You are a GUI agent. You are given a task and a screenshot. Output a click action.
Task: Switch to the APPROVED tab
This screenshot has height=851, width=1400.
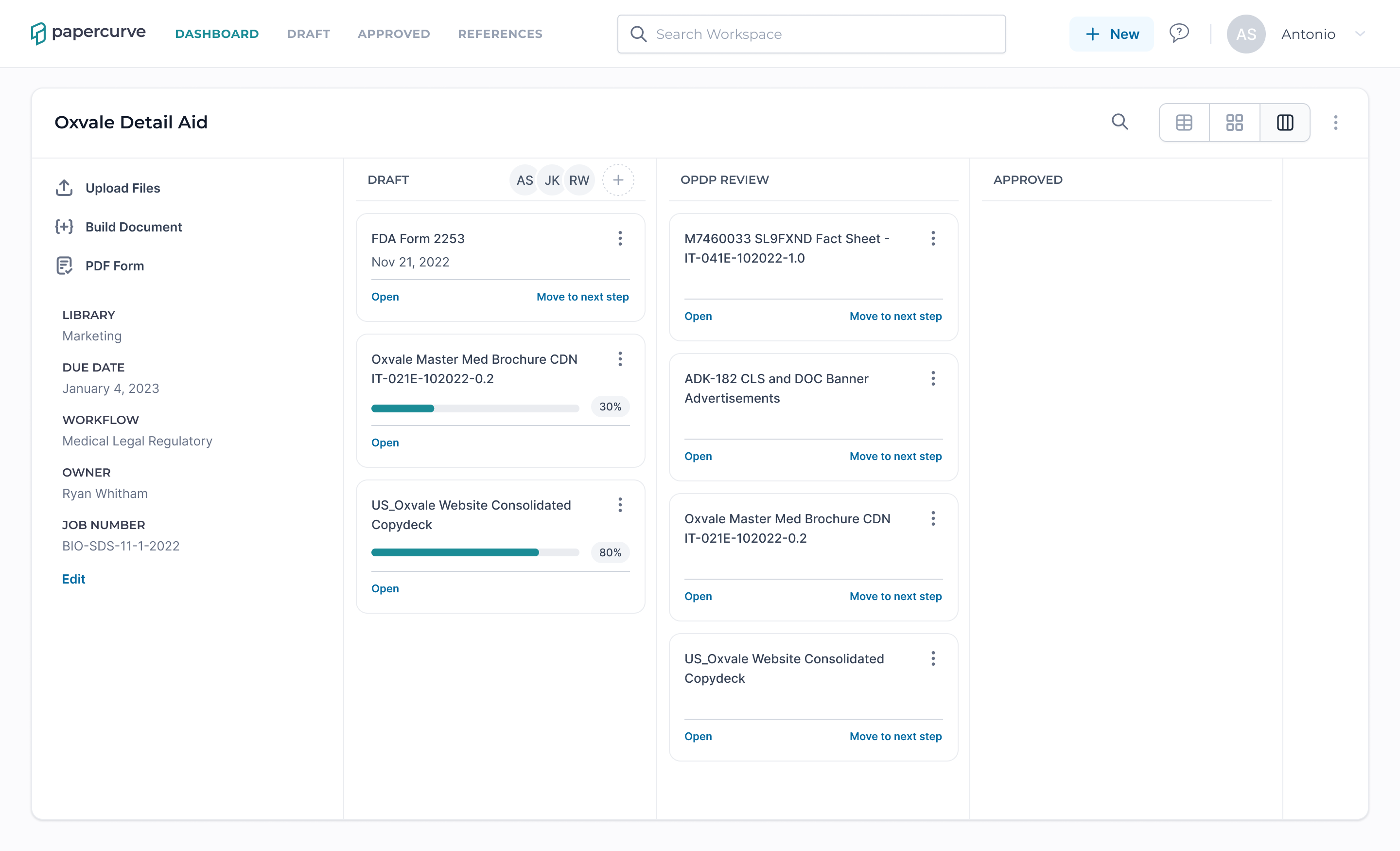(x=393, y=34)
